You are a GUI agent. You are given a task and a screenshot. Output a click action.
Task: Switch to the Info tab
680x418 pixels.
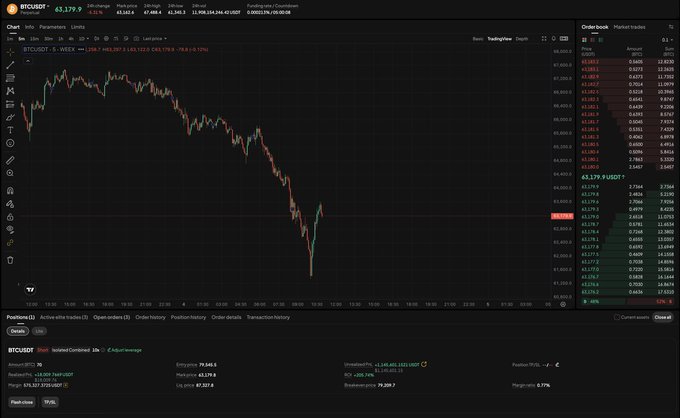pyautogui.click(x=29, y=27)
